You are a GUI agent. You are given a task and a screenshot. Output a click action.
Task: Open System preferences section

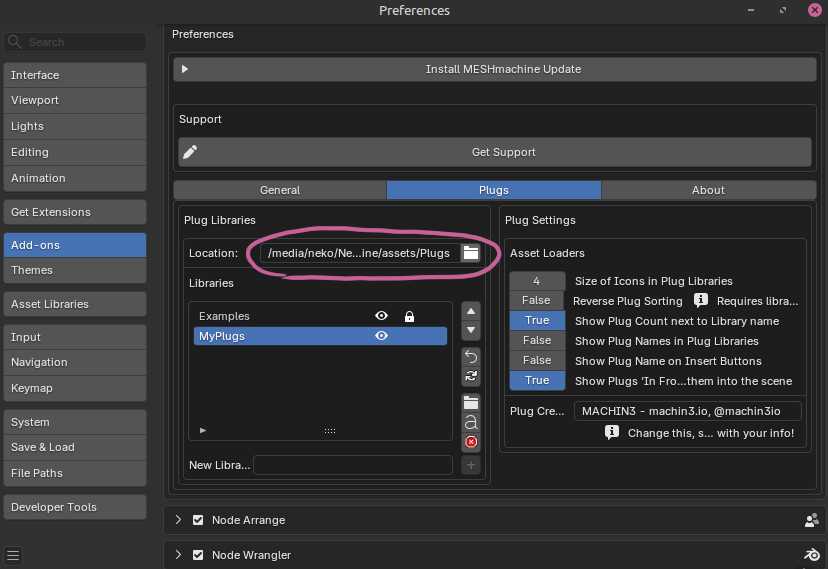point(75,422)
